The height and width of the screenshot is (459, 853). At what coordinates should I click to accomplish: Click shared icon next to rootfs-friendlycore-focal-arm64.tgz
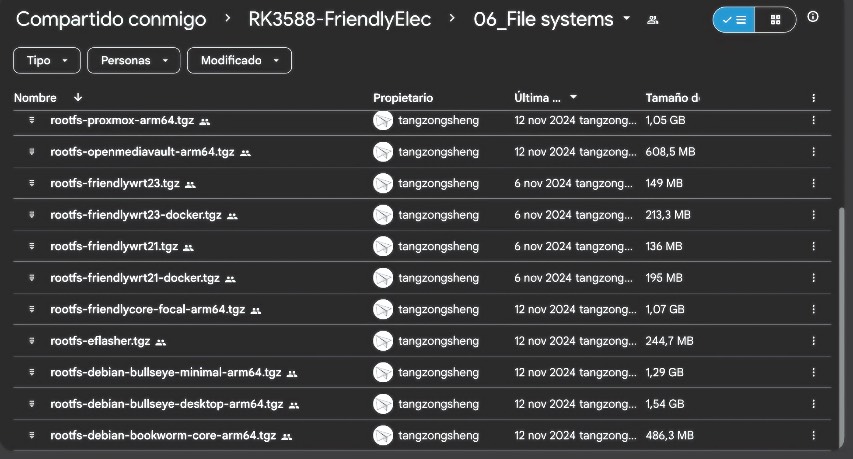[x=256, y=311]
